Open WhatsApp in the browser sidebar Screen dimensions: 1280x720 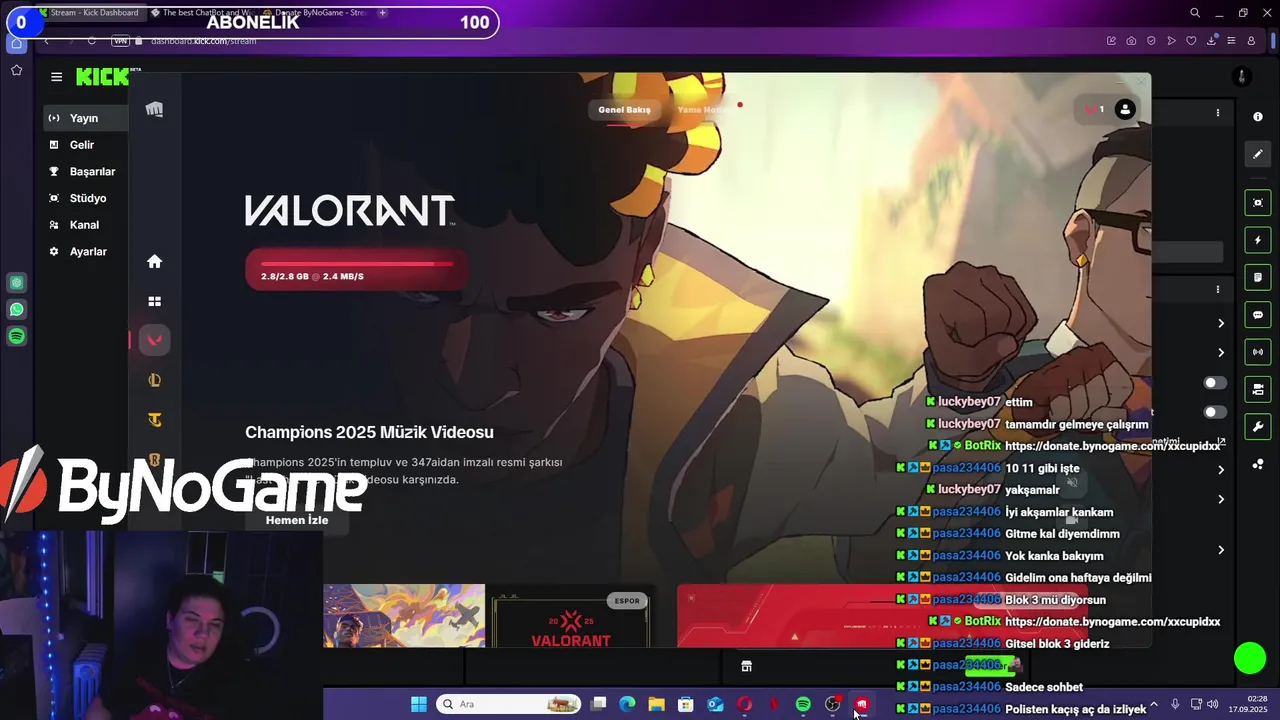tap(17, 310)
